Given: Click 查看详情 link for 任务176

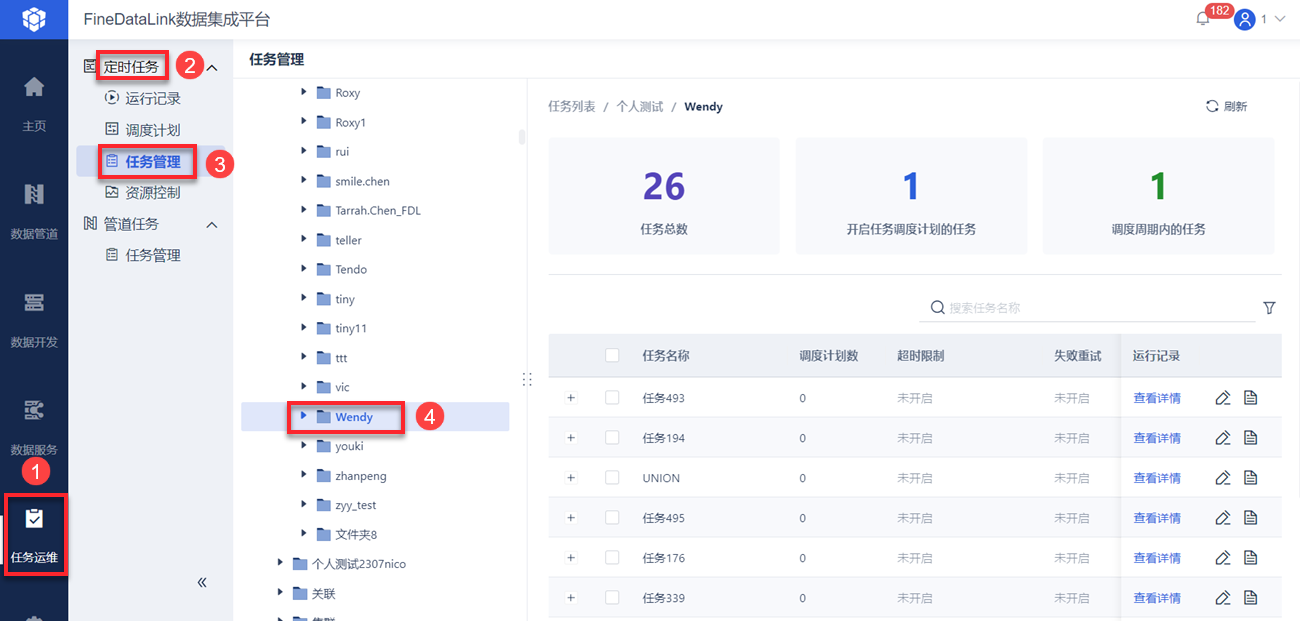Looking at the screenshot, I should (1156, 558).
